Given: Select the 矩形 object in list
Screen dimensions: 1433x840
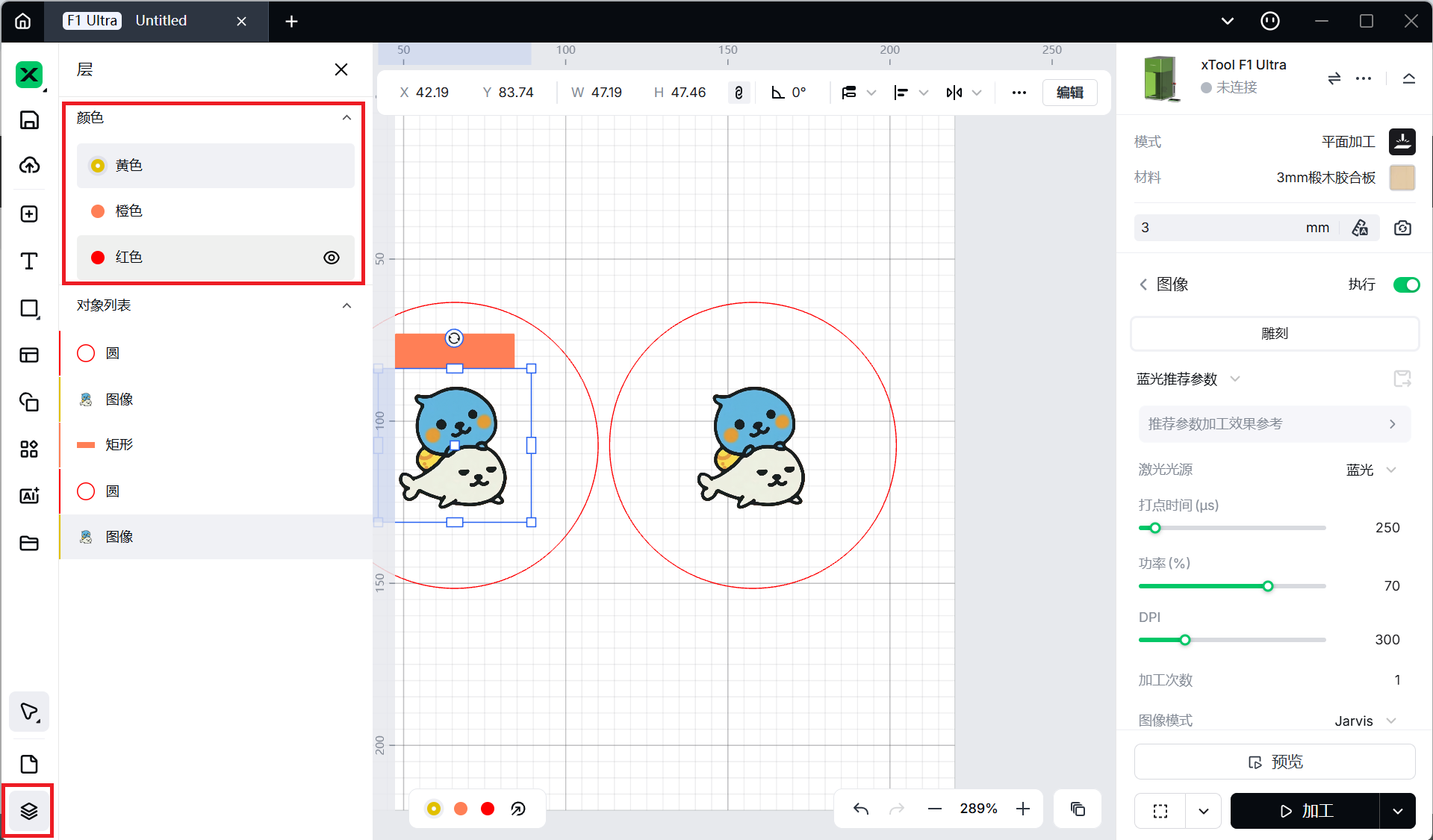Looking at the screenshot, I should [119, 445].
